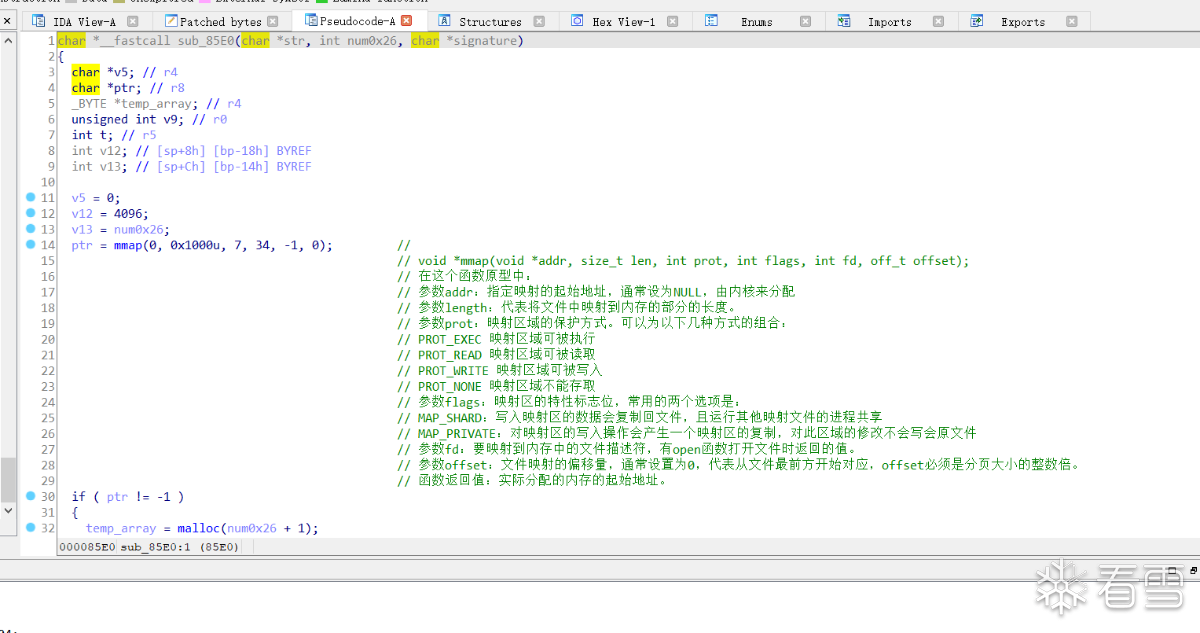Click the Imports tab icon

(x=845, y=21)
